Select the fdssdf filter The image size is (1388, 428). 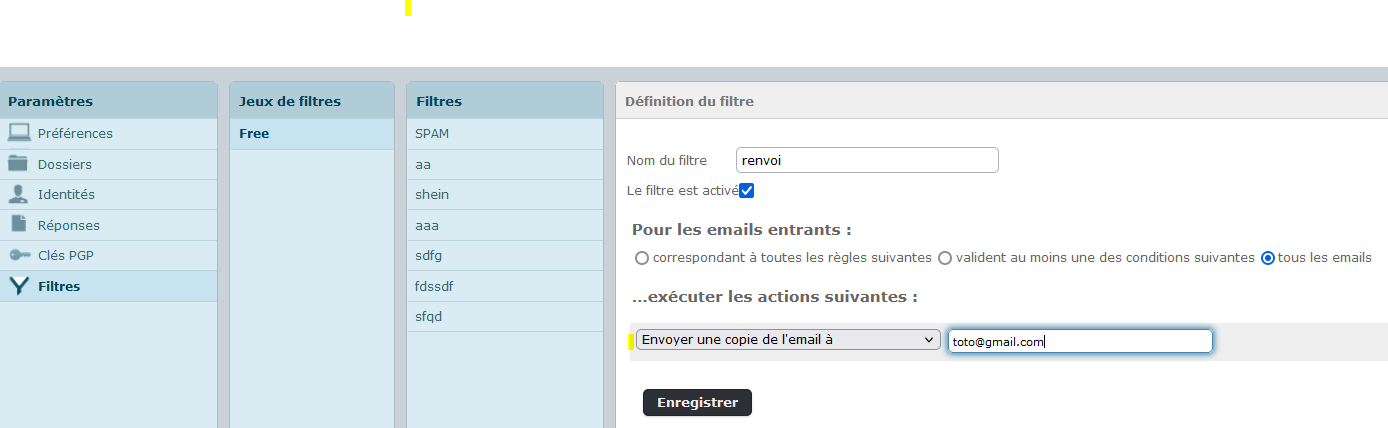(x=505, y=286)
